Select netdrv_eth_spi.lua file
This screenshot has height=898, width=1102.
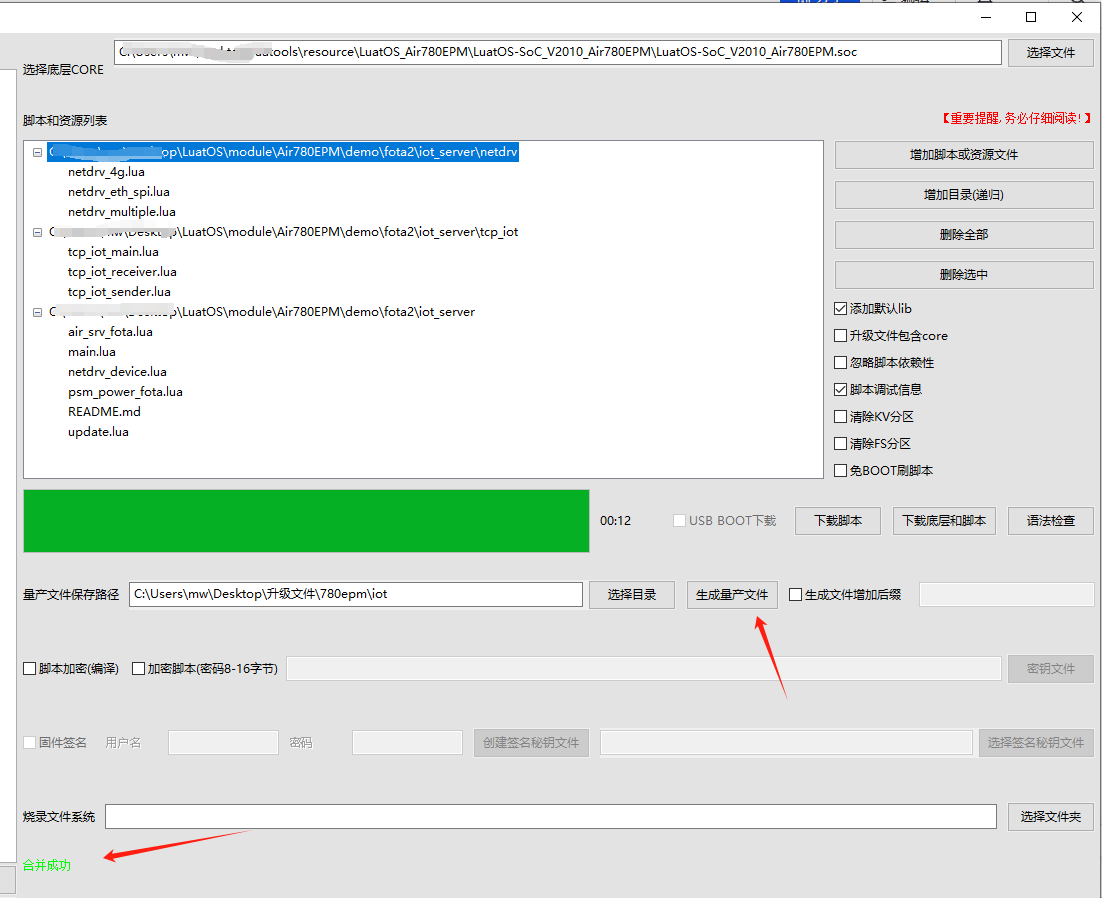point(119,192)
